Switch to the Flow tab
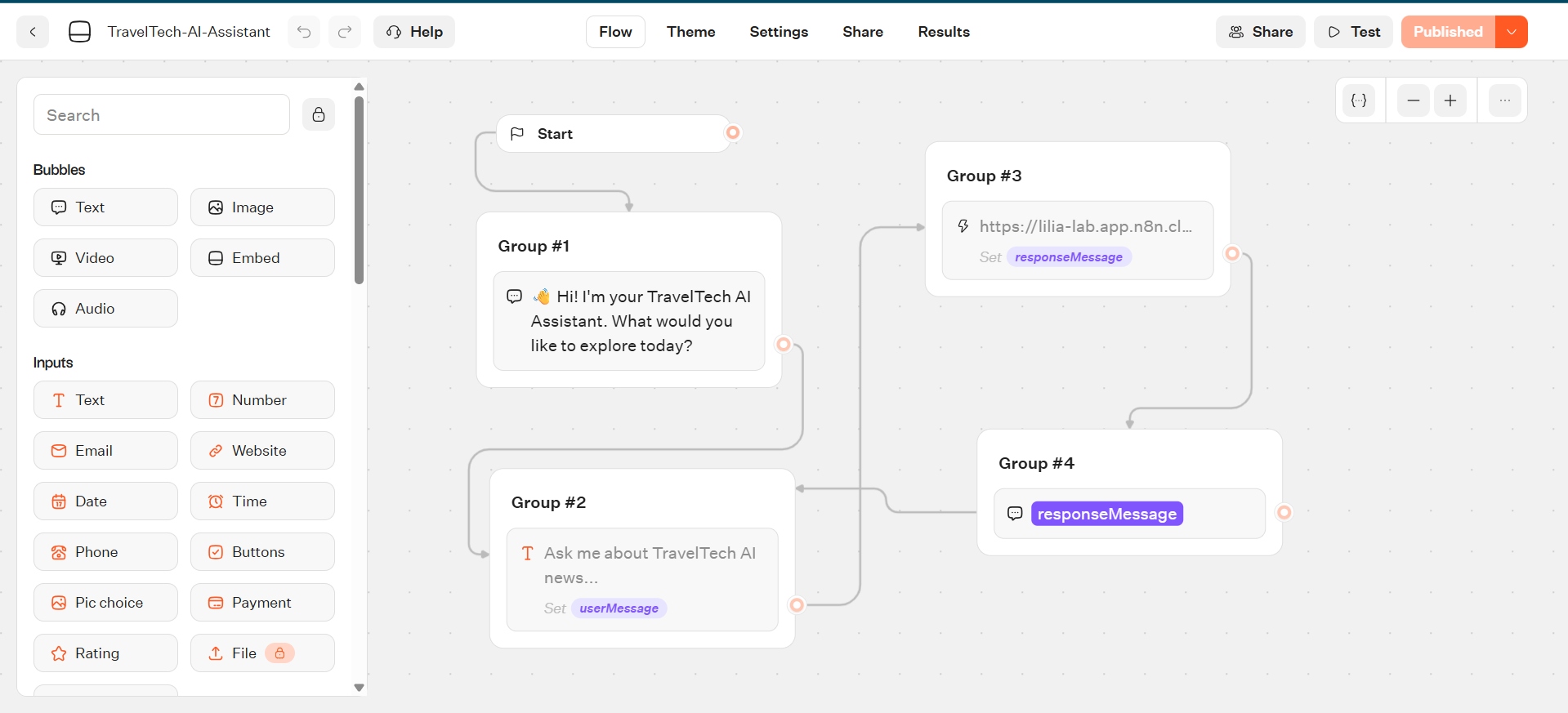1568x713 pixels. coord(615,32)
